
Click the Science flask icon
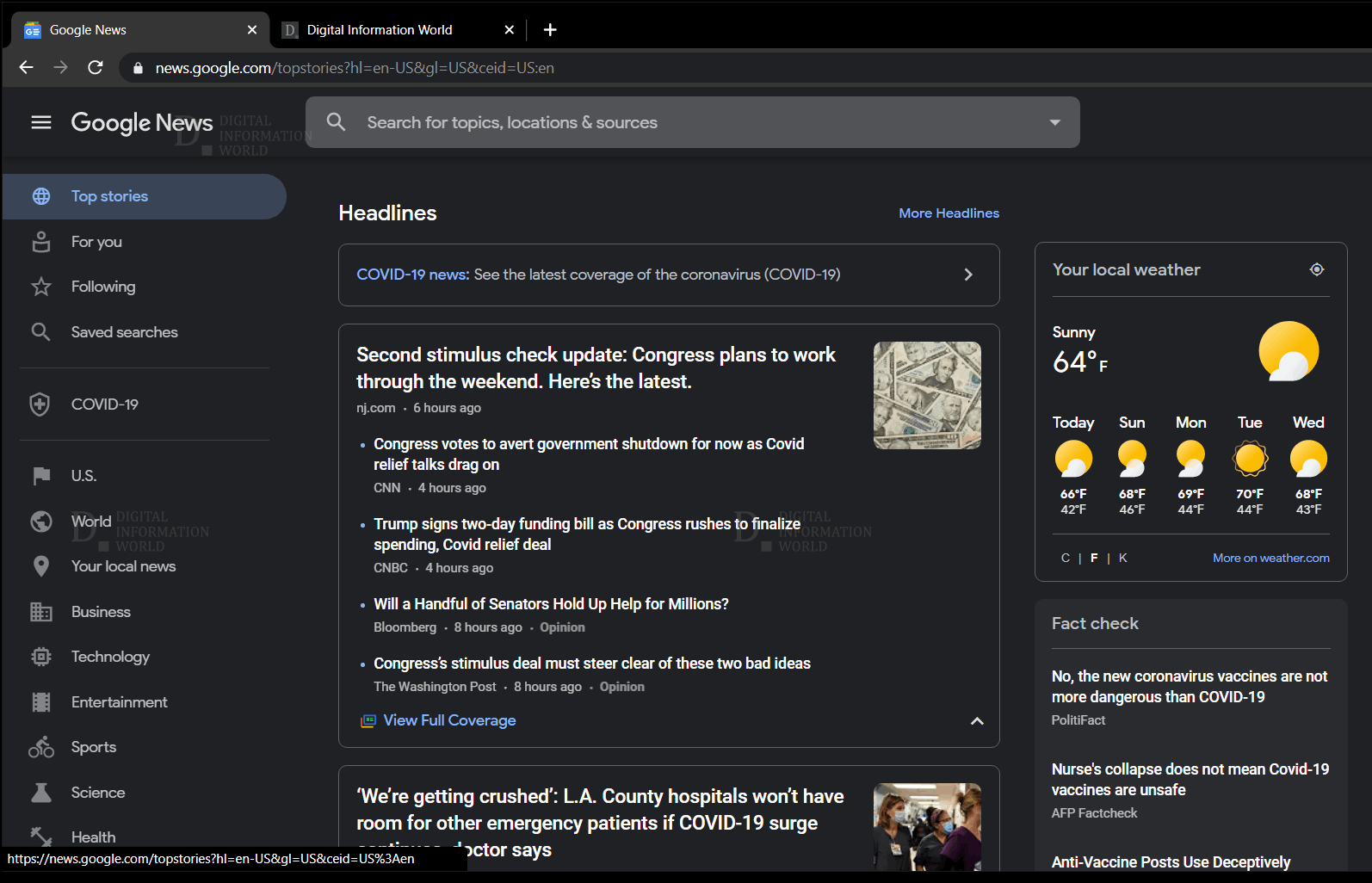tap(41, 793)
